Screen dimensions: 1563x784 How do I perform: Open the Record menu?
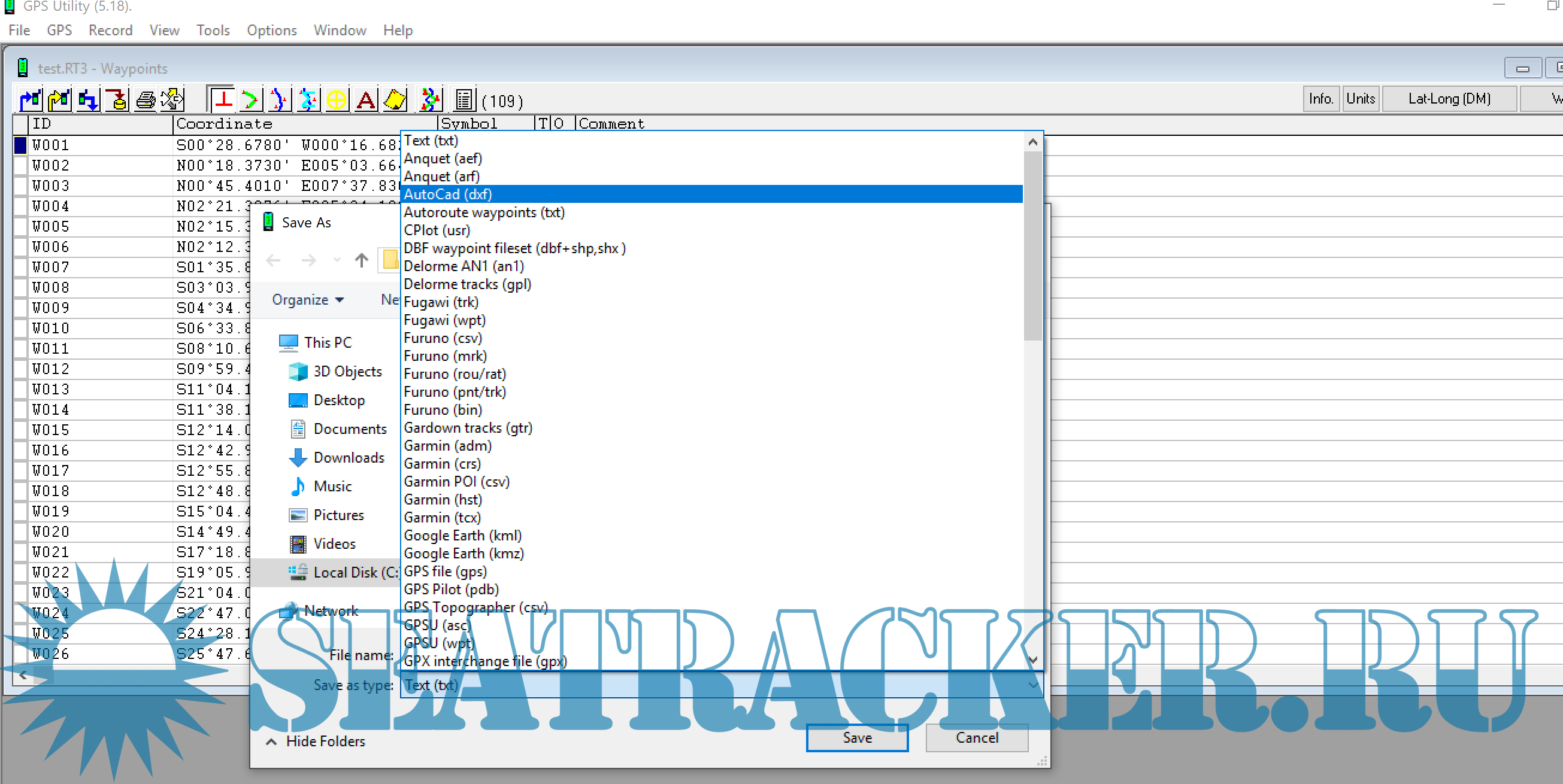pos(110,31)
